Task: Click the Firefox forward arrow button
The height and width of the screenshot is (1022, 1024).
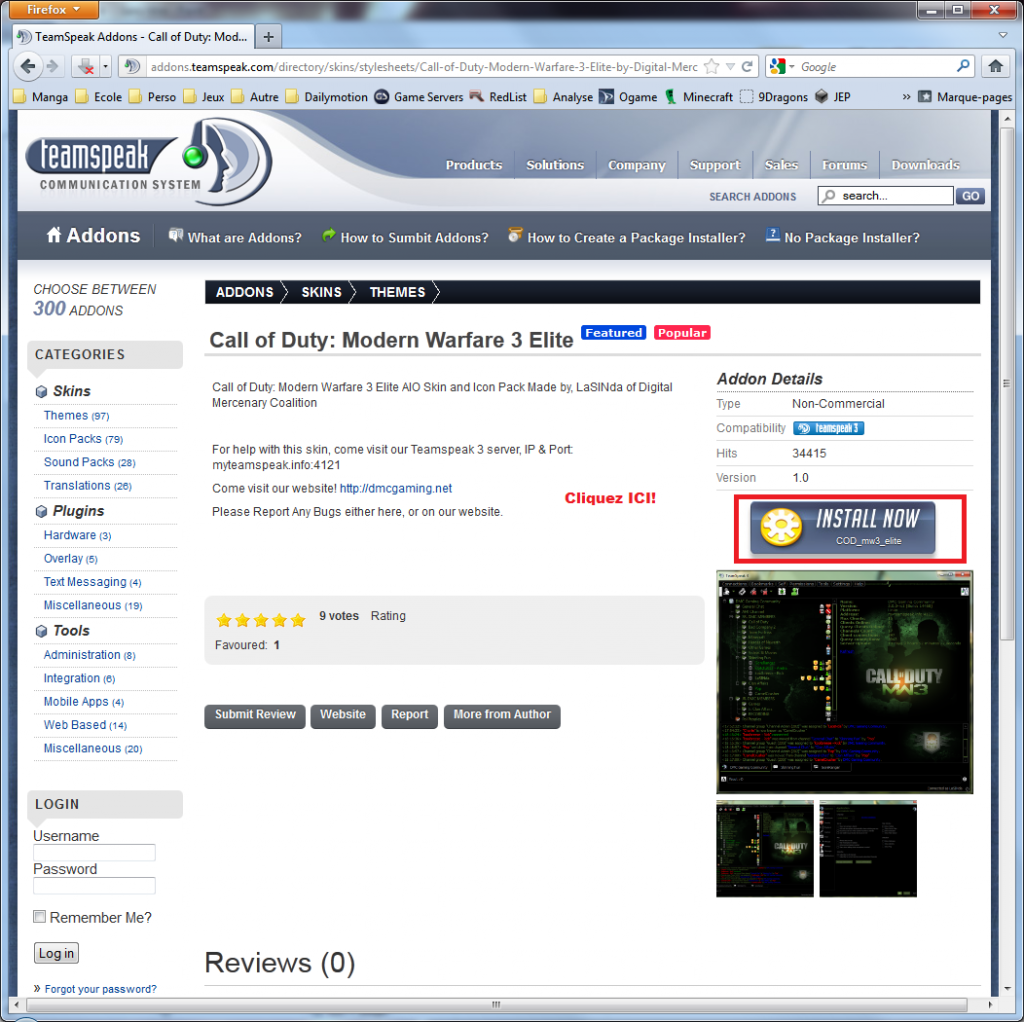Action: click(53, 66)
